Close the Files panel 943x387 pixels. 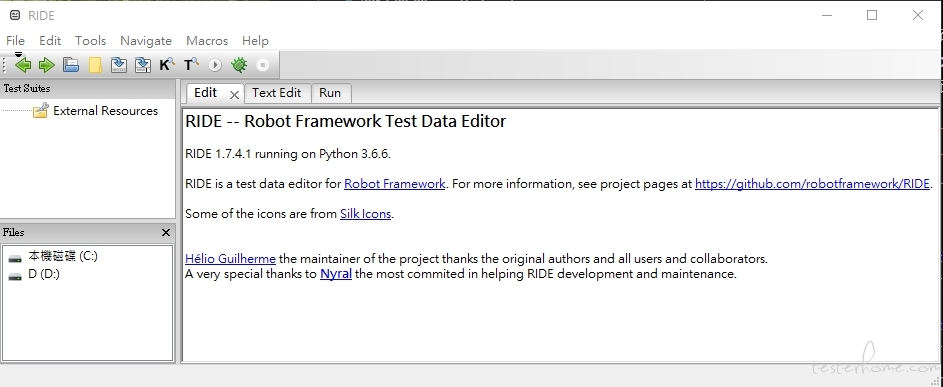pyautogui.click(x=166, y=232)
